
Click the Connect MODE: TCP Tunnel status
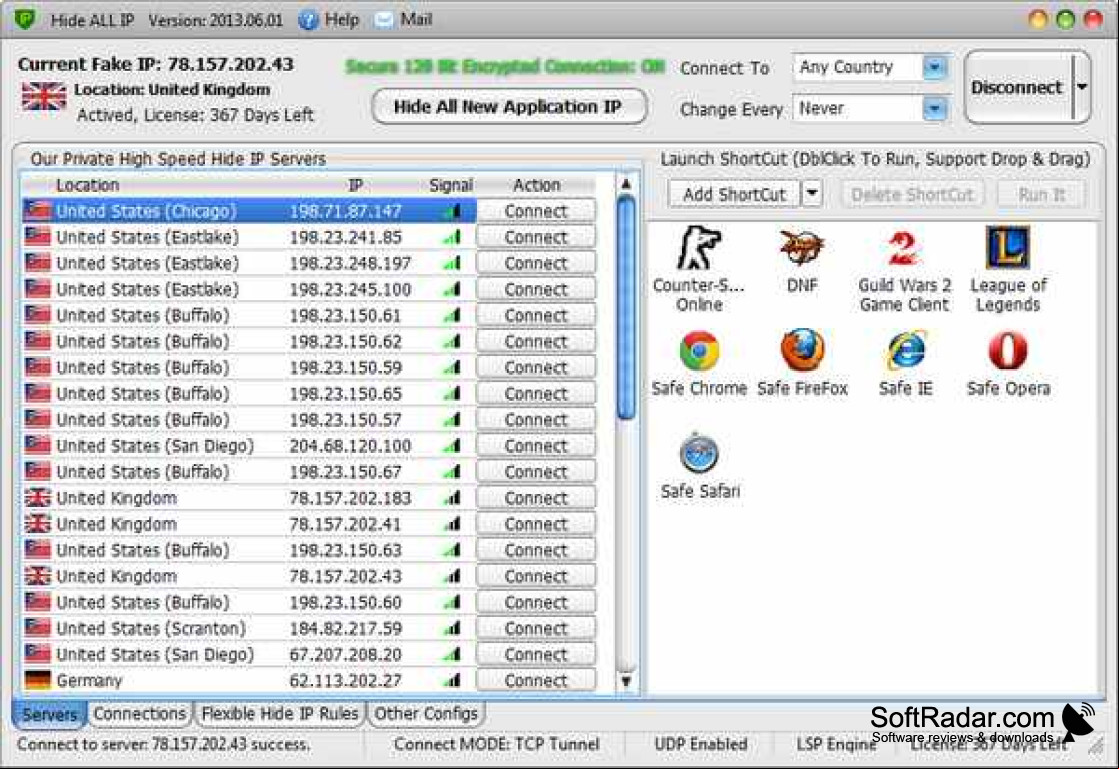[x=497, y=744]
